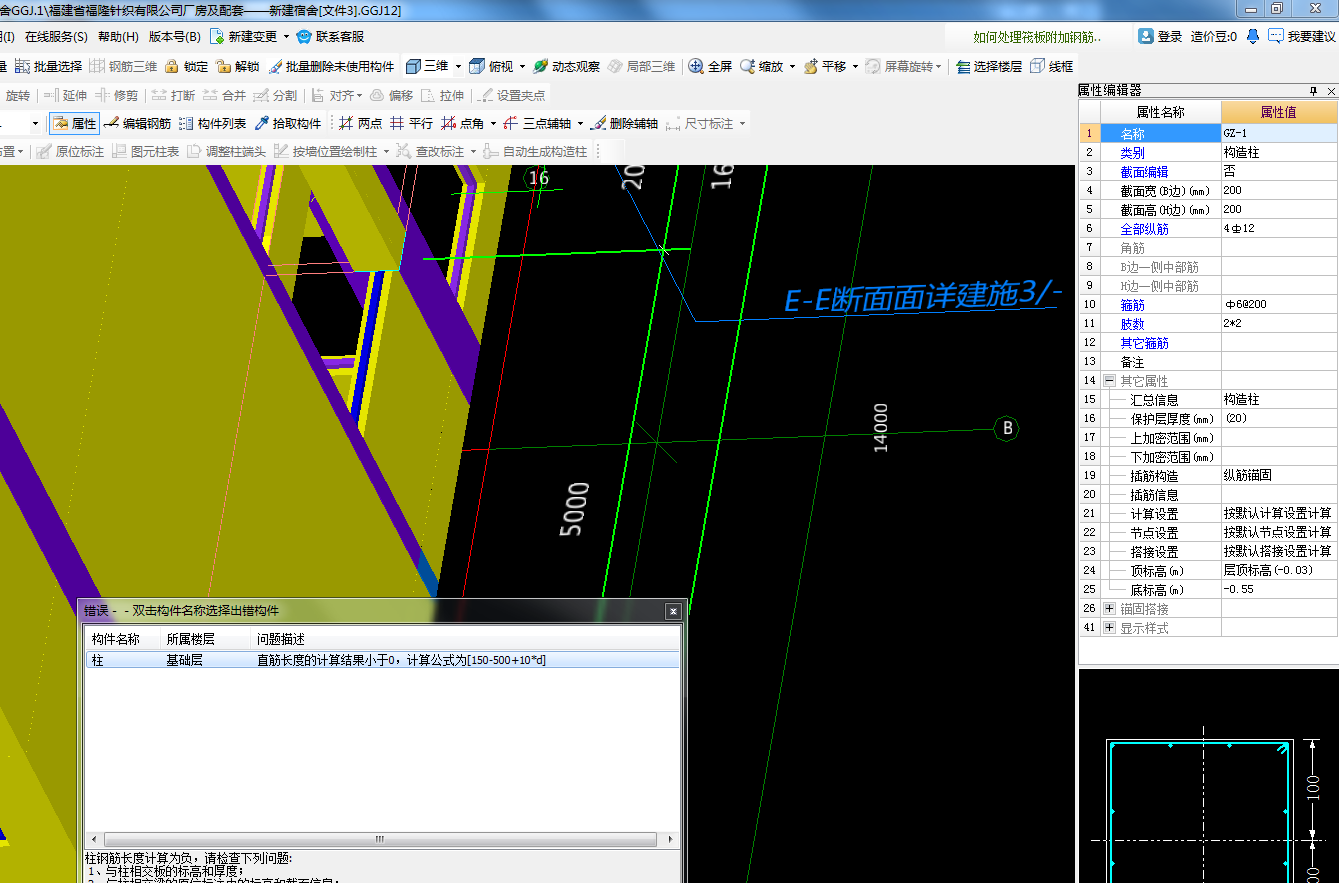Click the notification bell icon
Screen dimensions: 1339x883
(1252, 36)
